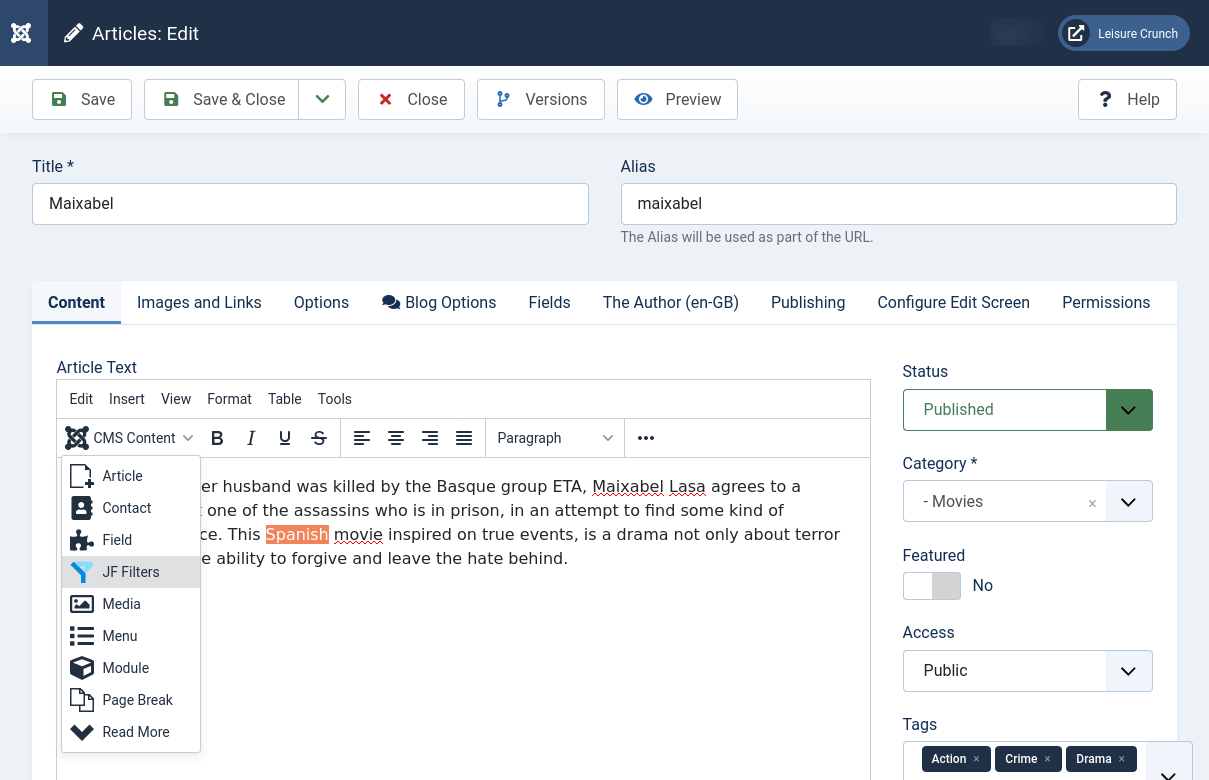Screen dimensions: 1209x780
Task: Preview the article
Action: click(677, 99)
